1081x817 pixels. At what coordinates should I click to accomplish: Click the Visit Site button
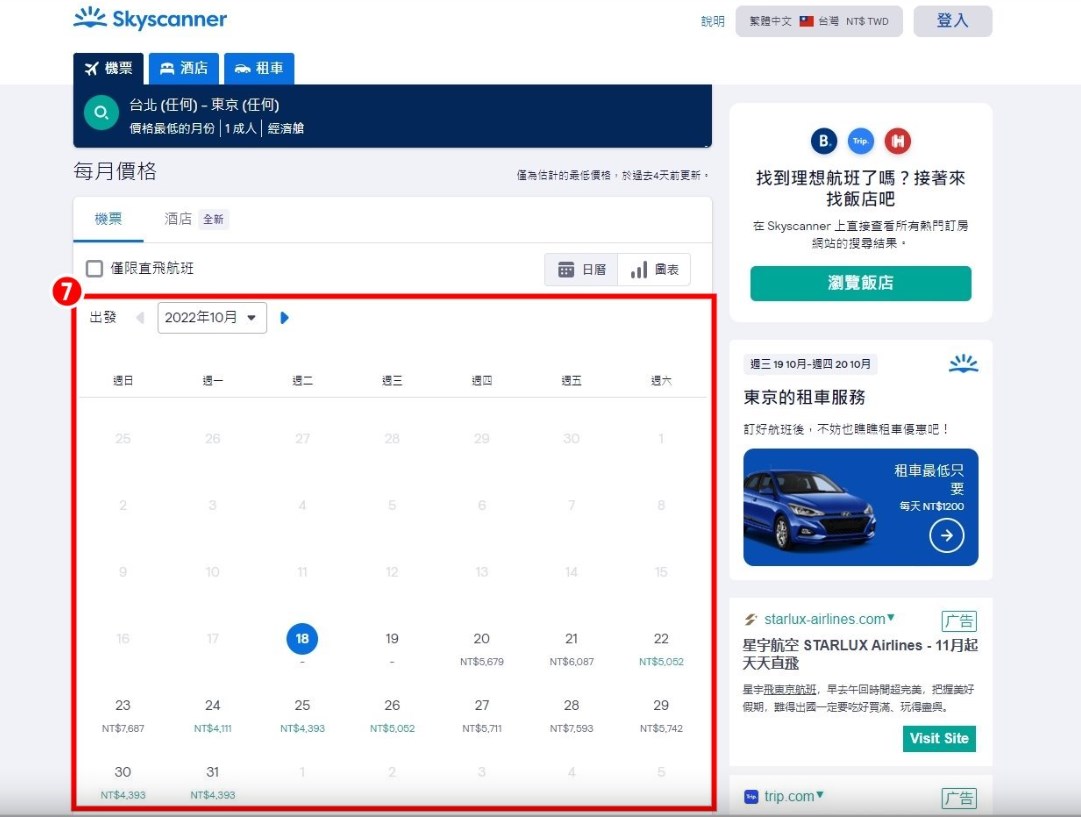[938, 738]
